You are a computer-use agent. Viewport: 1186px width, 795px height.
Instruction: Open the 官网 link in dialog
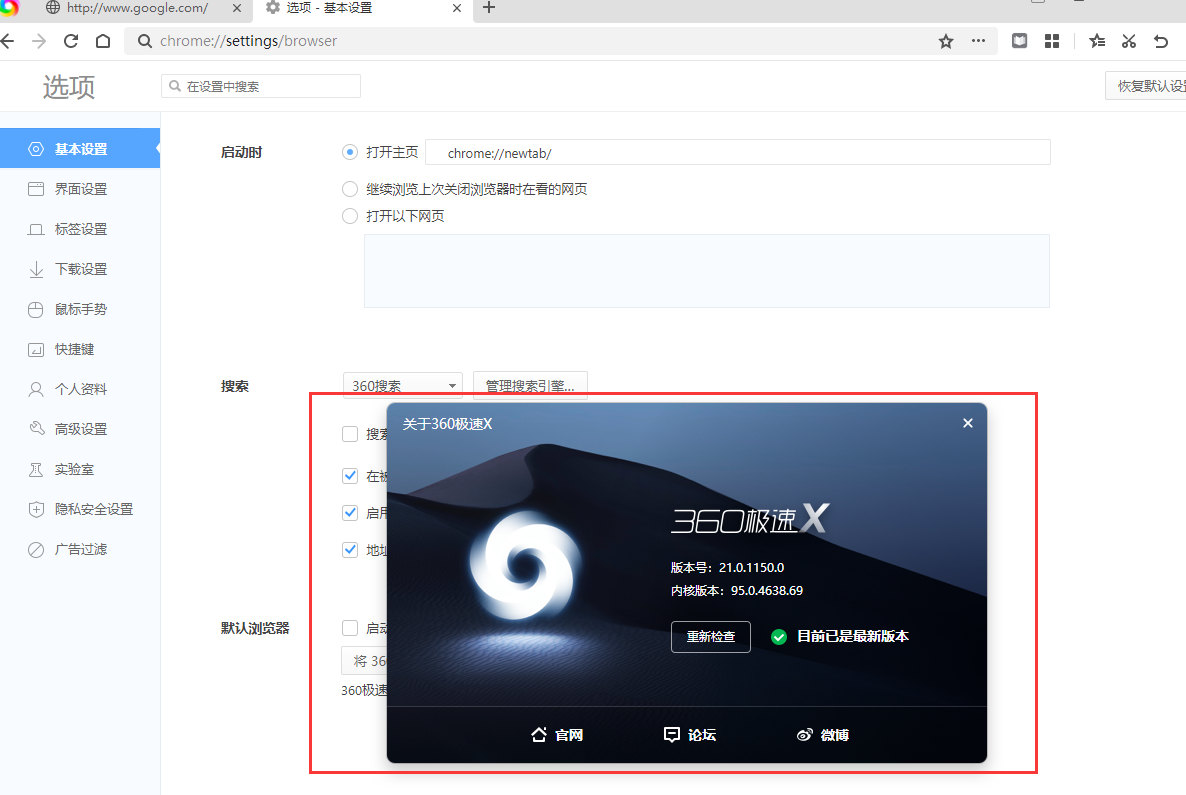pyautogui.click(x=557, y=734)
